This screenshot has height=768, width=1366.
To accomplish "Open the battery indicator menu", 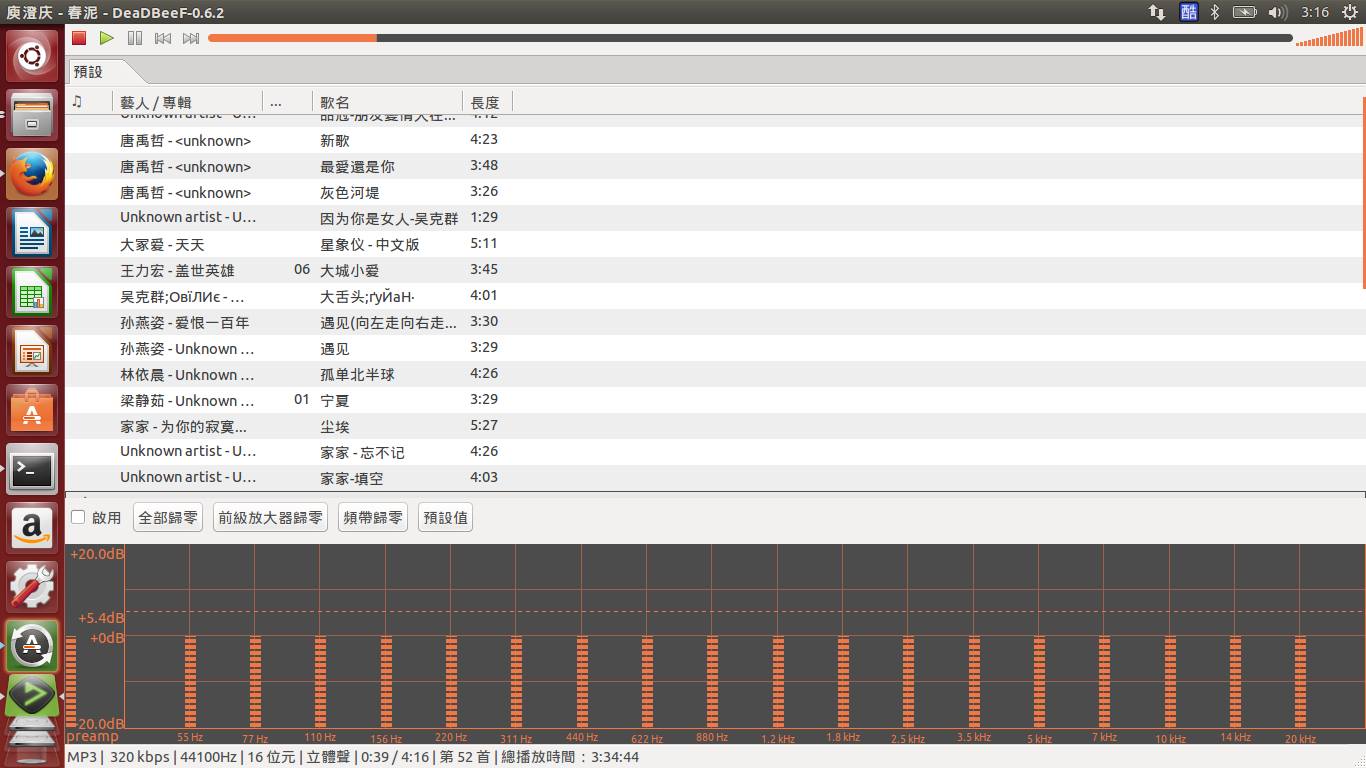I will (x=1245, y=12).
